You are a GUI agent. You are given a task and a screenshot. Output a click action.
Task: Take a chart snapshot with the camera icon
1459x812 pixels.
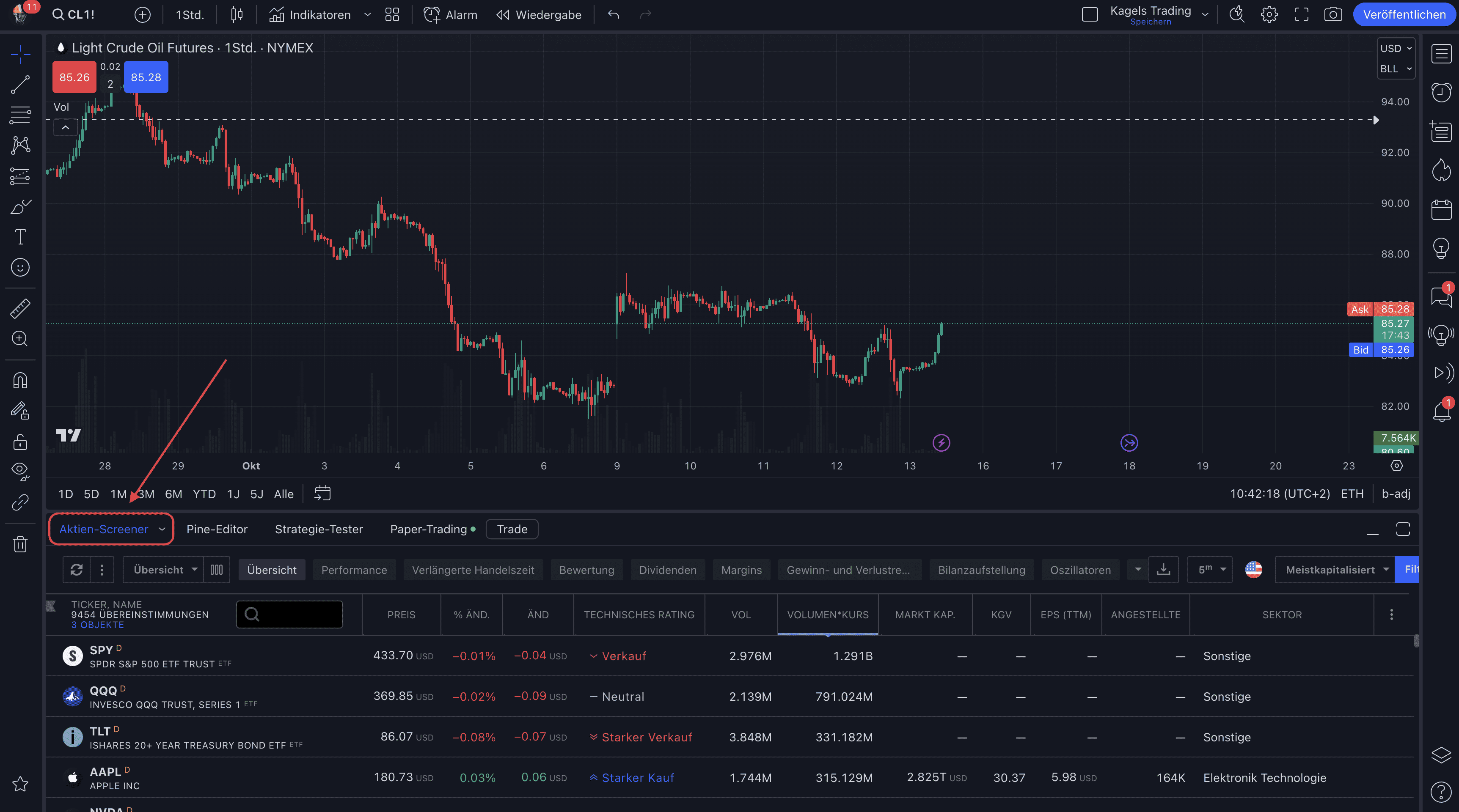(1333, 15)
